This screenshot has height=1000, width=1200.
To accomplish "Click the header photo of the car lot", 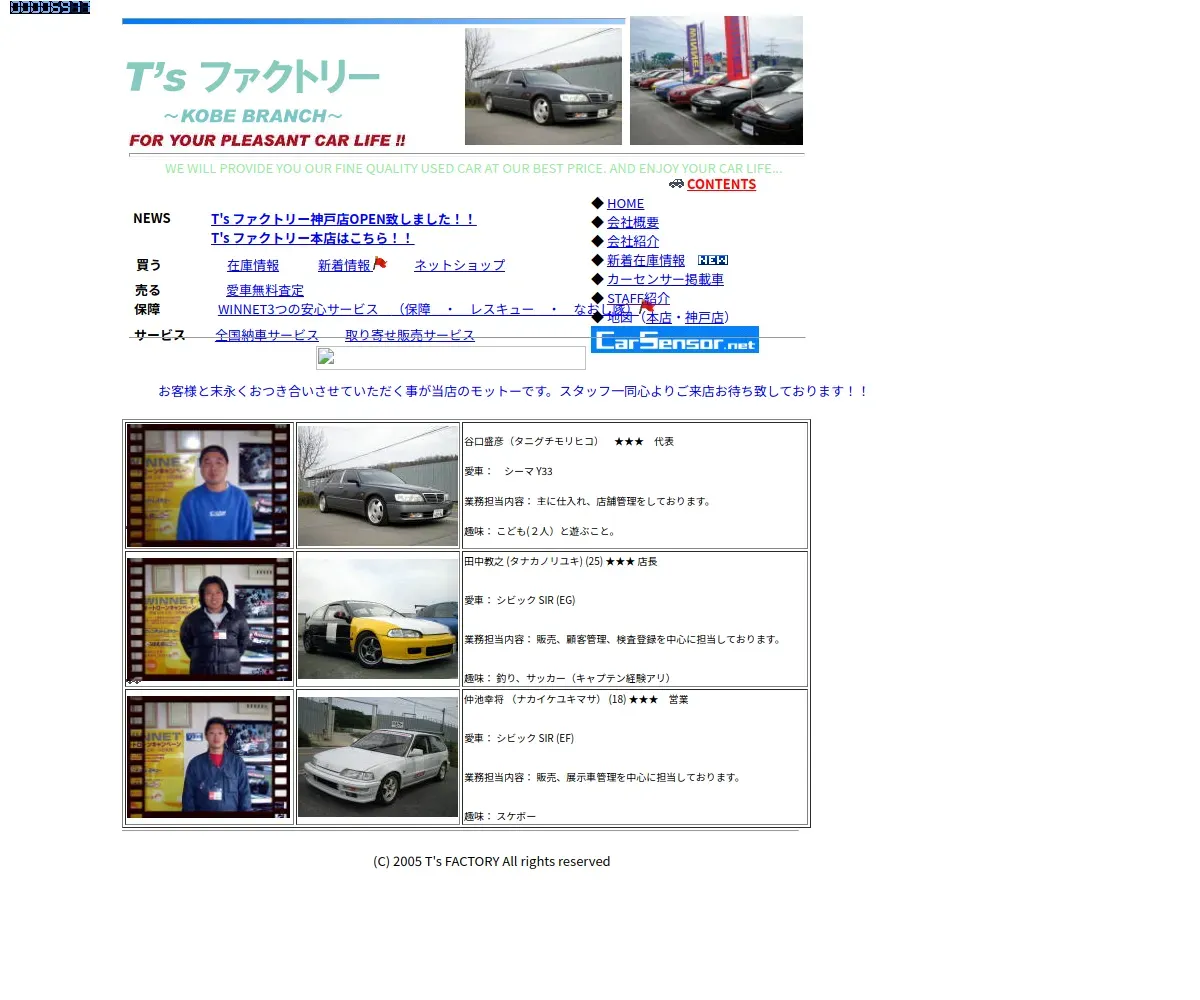I will click(716, 80).
